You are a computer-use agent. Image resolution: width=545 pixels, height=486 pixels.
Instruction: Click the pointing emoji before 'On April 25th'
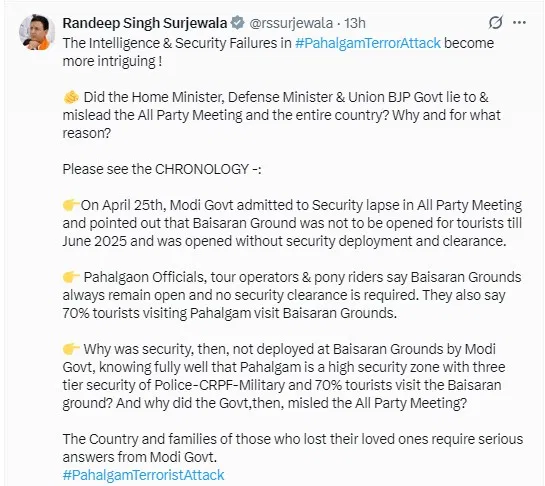tap(71, 205)
